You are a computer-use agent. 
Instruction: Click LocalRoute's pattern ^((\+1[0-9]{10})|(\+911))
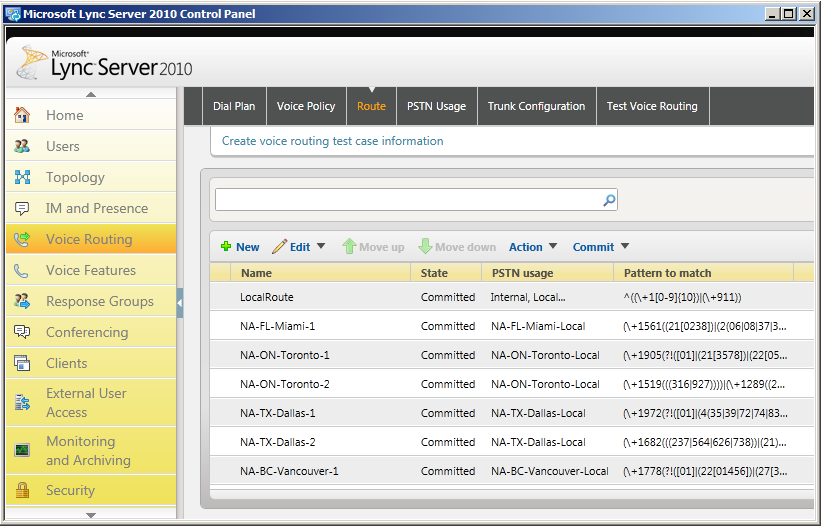click(x=682, y=297)
